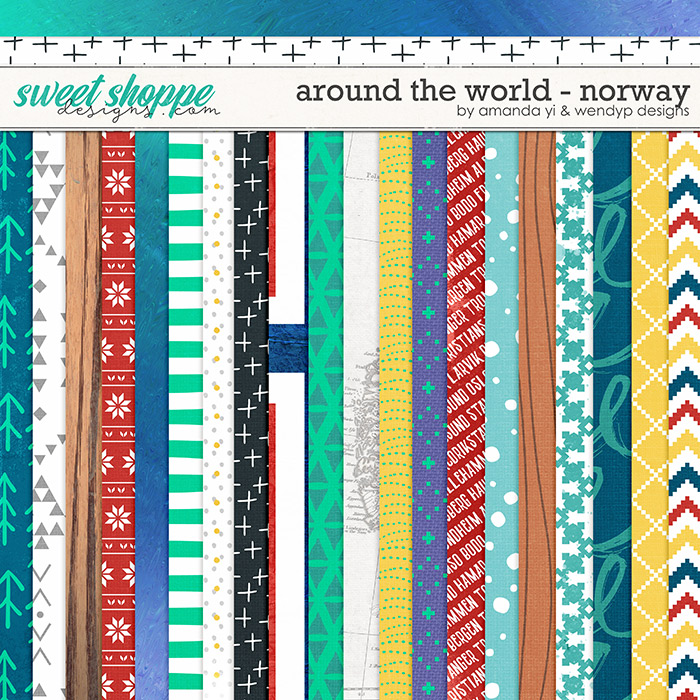Select the teal paper with green arrows
This screenshot has height=700, width=700.
[x=16, y=416]
